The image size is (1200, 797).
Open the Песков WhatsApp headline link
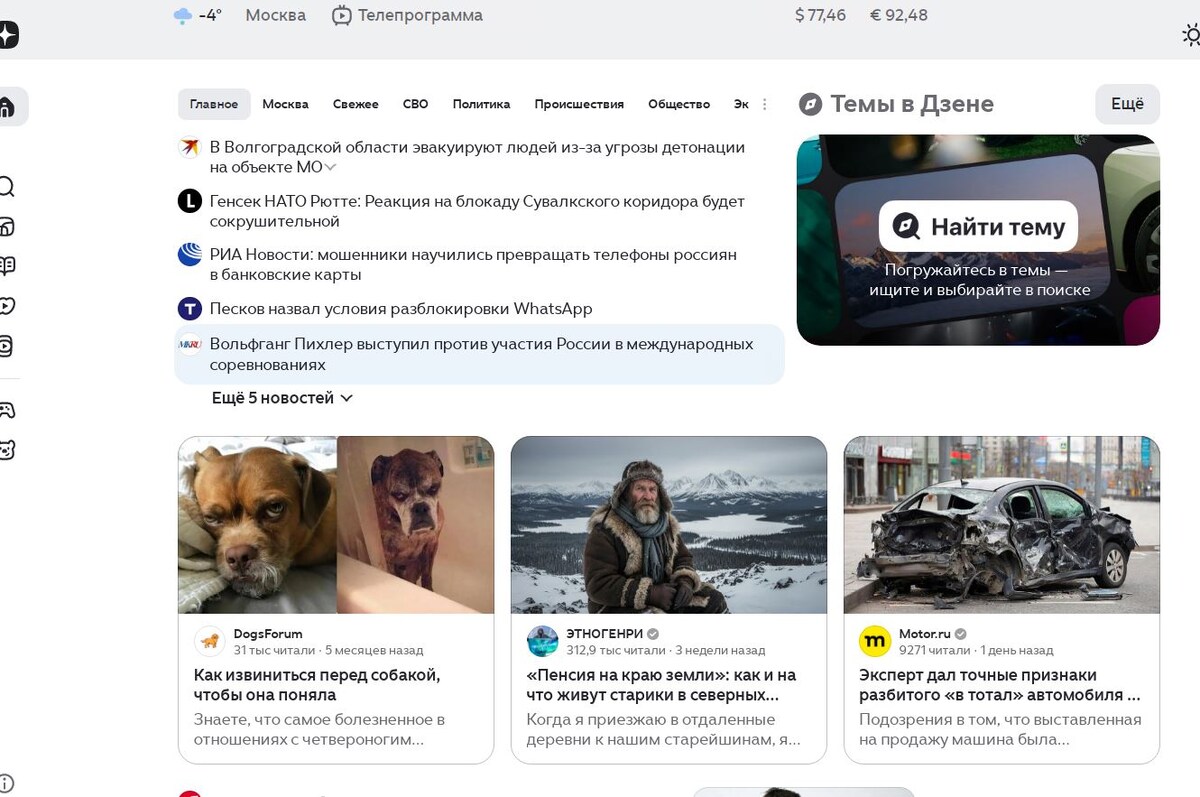[400, 309]
